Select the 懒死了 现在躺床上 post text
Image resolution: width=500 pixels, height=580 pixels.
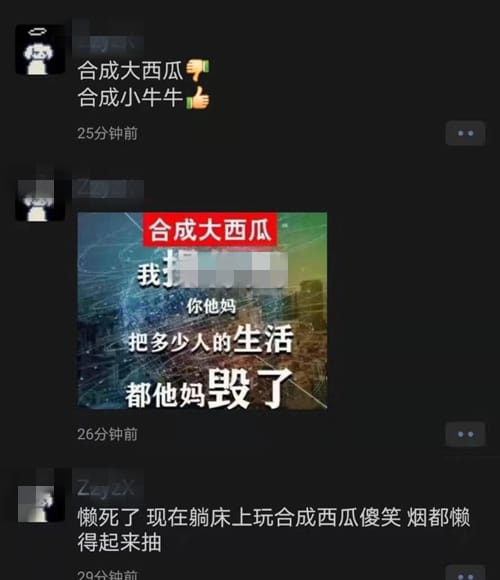click(x=274, y=530)
